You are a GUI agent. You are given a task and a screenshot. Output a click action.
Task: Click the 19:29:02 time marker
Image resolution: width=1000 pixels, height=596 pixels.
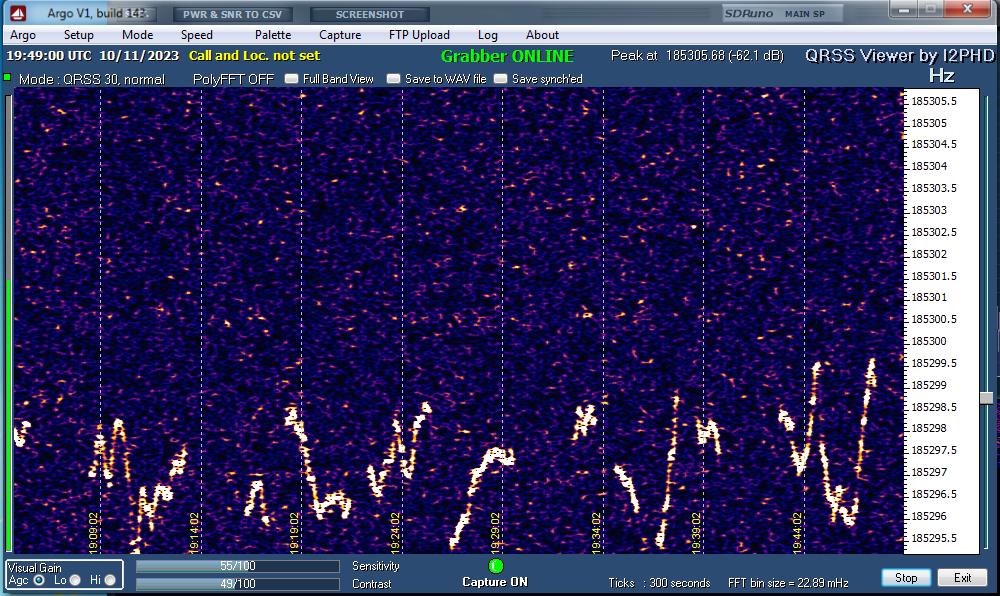(x=496, y=533)
